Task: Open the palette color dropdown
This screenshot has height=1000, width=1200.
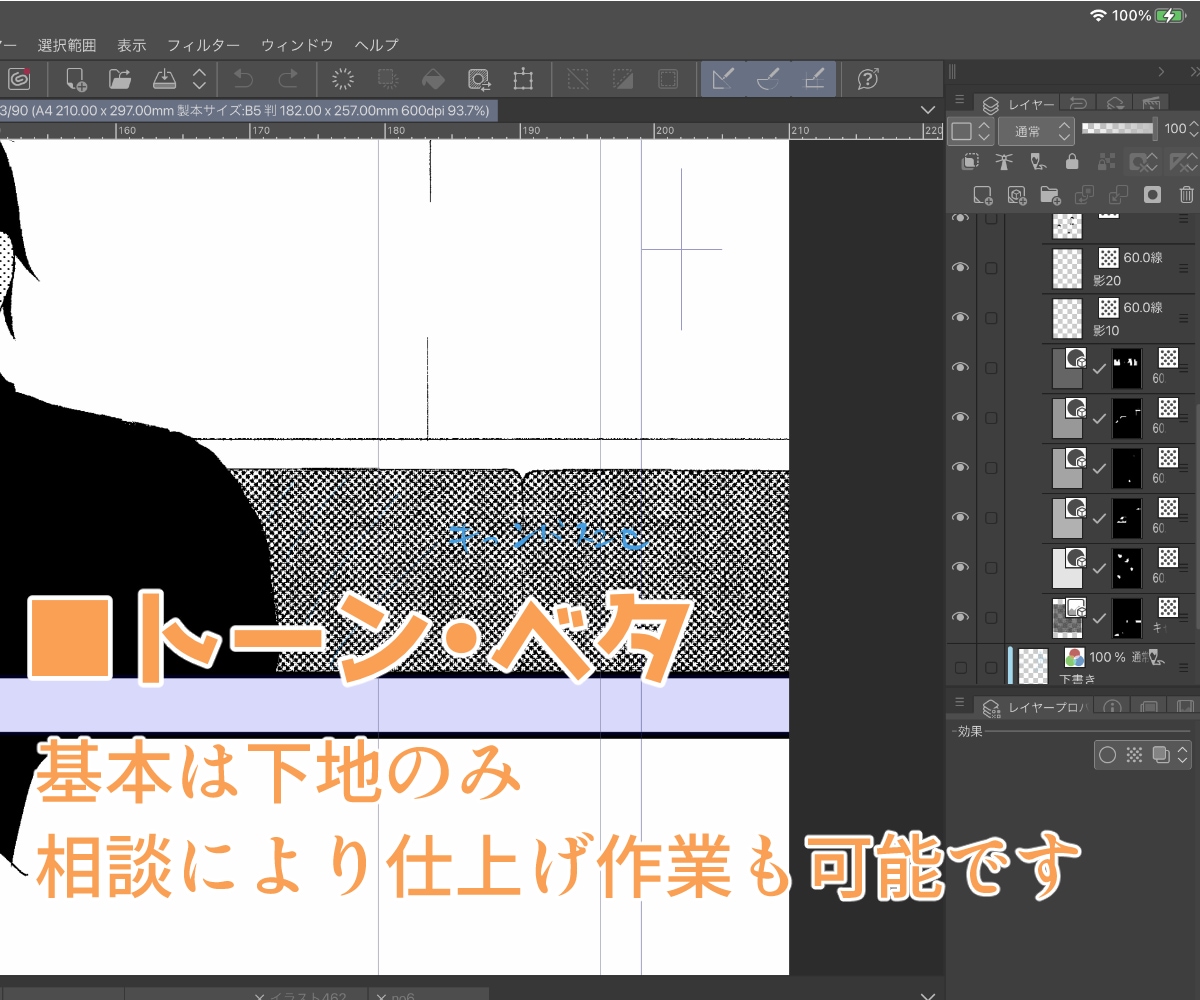Action: pyautogui.click(x=971, y=131)
